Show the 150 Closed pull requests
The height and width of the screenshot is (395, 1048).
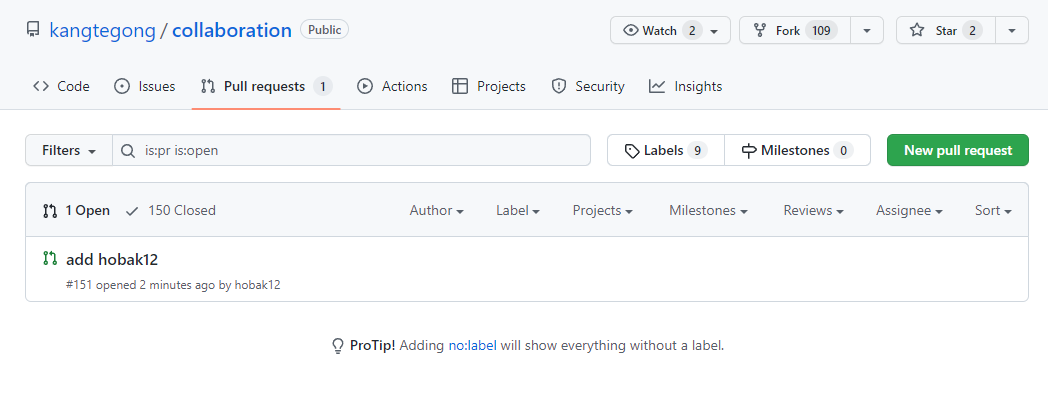(x=171, y=211)
